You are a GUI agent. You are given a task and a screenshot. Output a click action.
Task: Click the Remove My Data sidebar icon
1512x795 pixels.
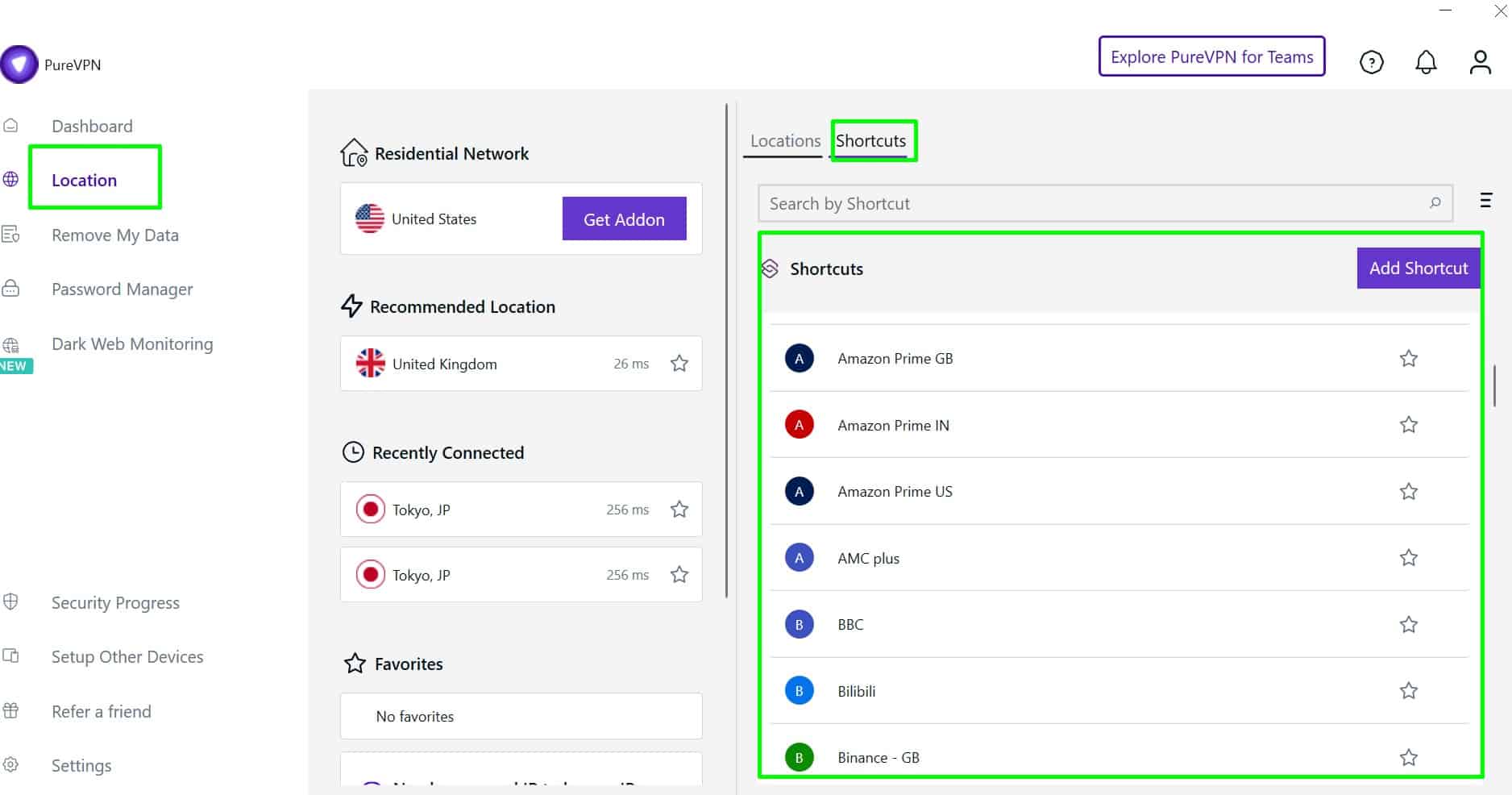[10, 235]
